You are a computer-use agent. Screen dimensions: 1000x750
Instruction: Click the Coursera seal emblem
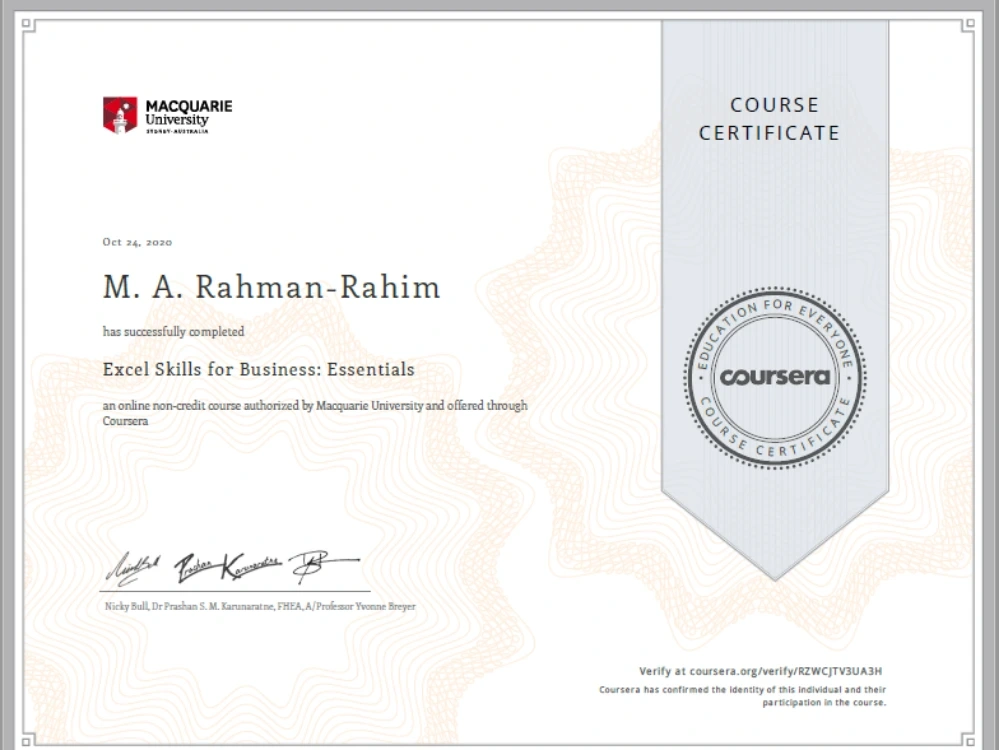[x=775, y=378]
